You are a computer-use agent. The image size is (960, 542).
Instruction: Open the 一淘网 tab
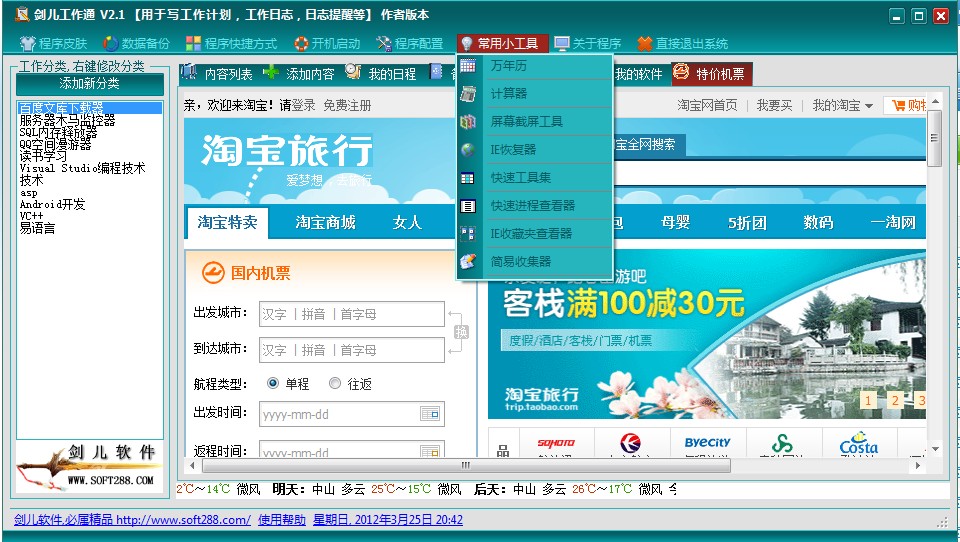[893, 222]
